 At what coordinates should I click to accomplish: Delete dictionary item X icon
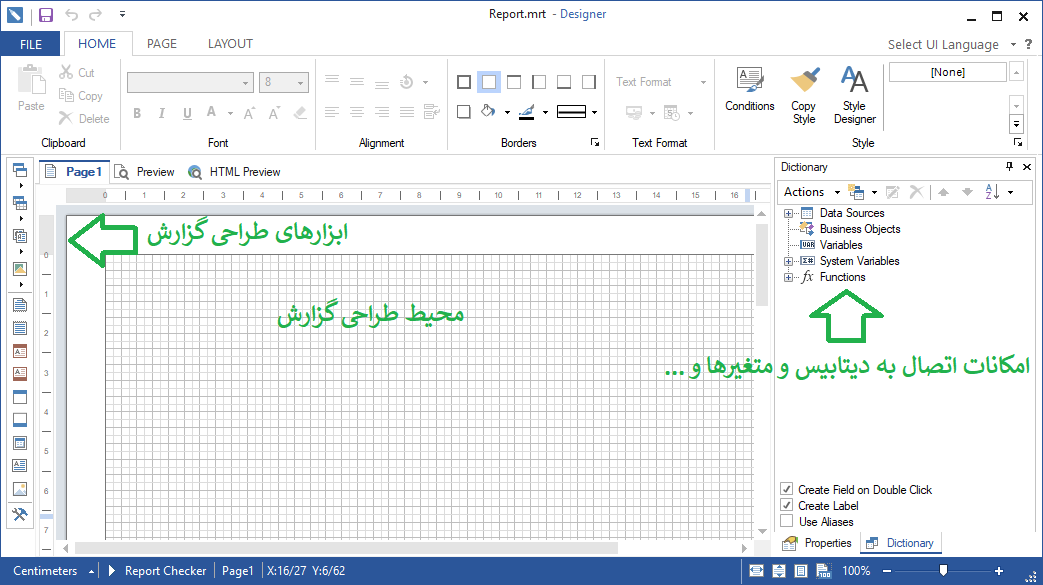point(916,192)
